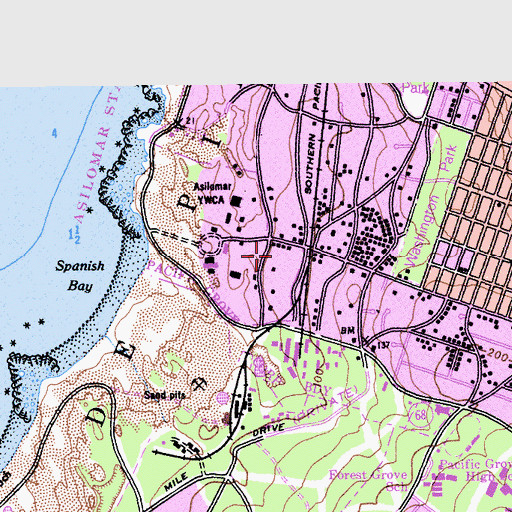Screen dimensions: 512x512
Task: Click the 'Forest Grove Sch' label
Action: 369,480
